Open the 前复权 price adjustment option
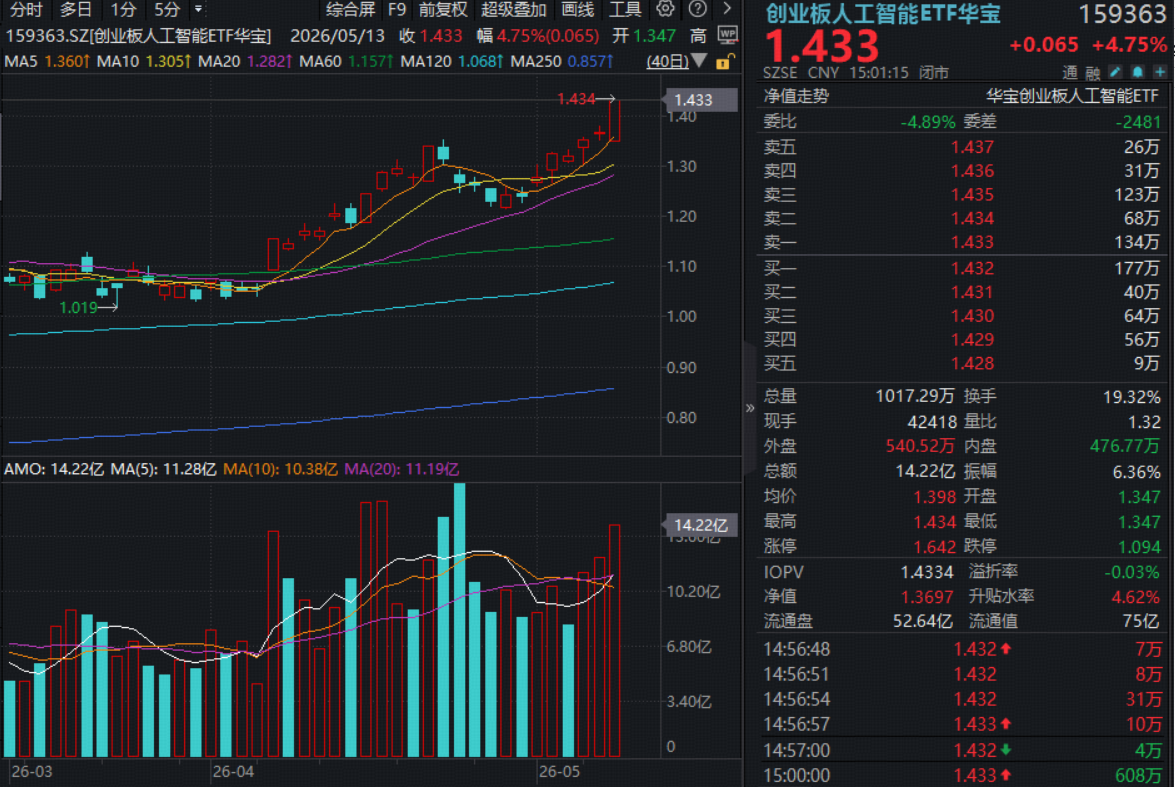This screenshot has width=1175, height=787. (x=443, y=10)
